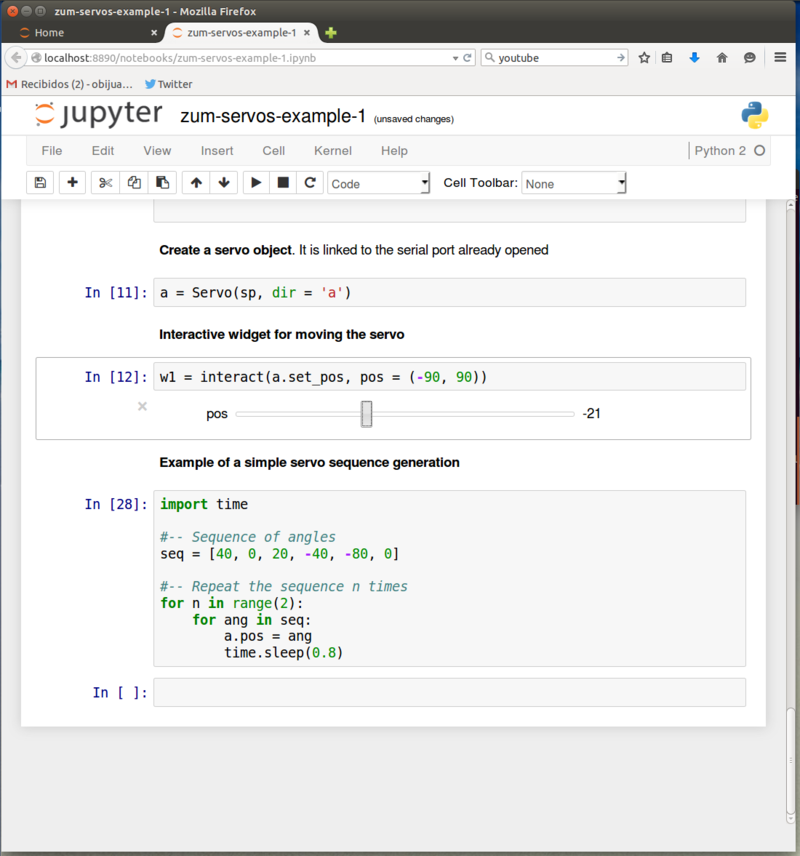Open the Insert menu
The height and width of the screenshot is (856, 800).
click(217, 151)
